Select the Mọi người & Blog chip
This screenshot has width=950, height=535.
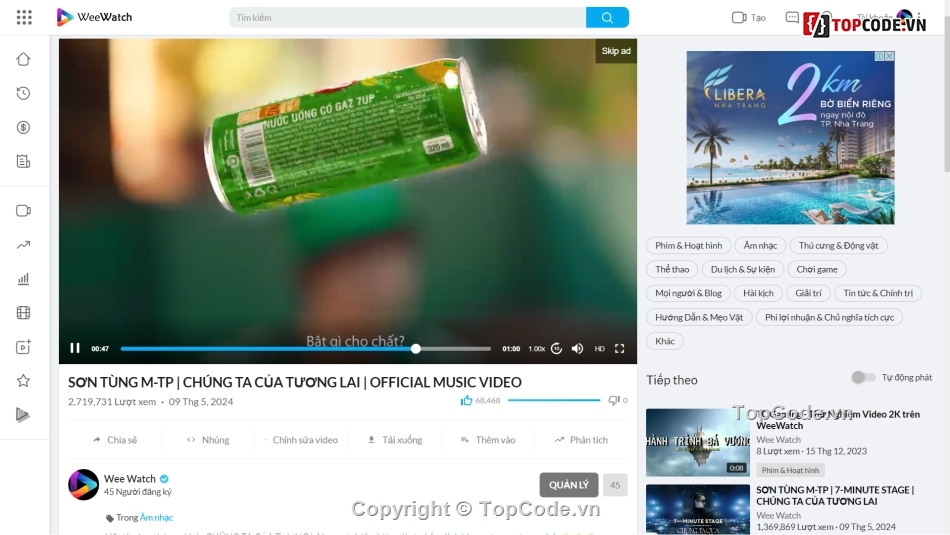pos(688,293)
